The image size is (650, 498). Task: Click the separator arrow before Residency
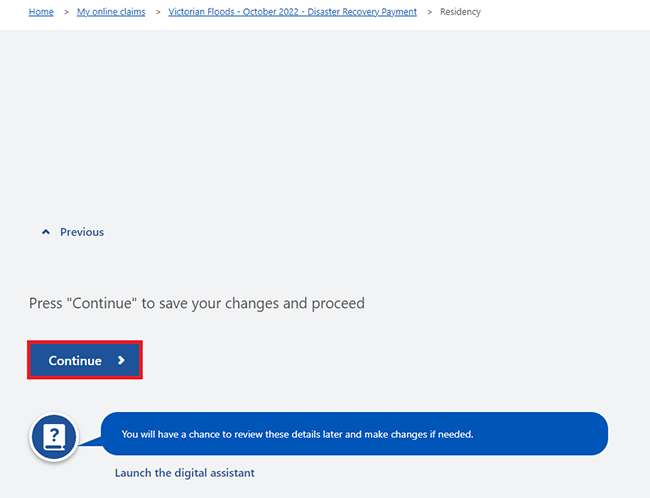click(429, 12)
